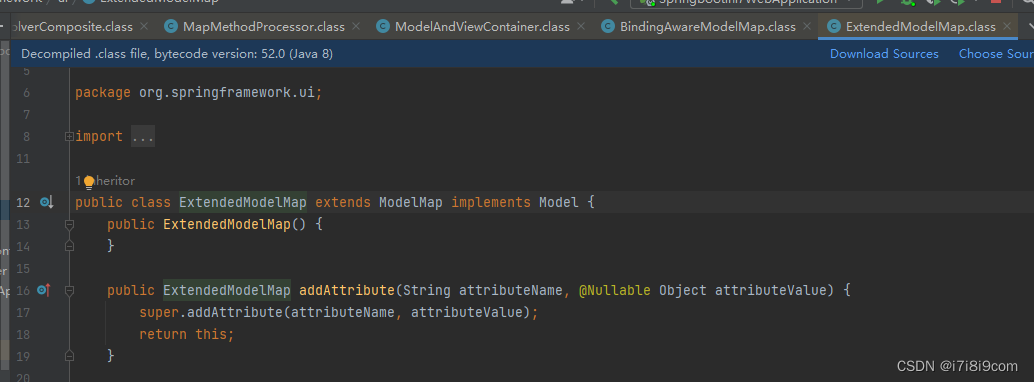Click line number 17 in the gutter
This screenshot has height=382, width=1034.
tap(22, 312)
